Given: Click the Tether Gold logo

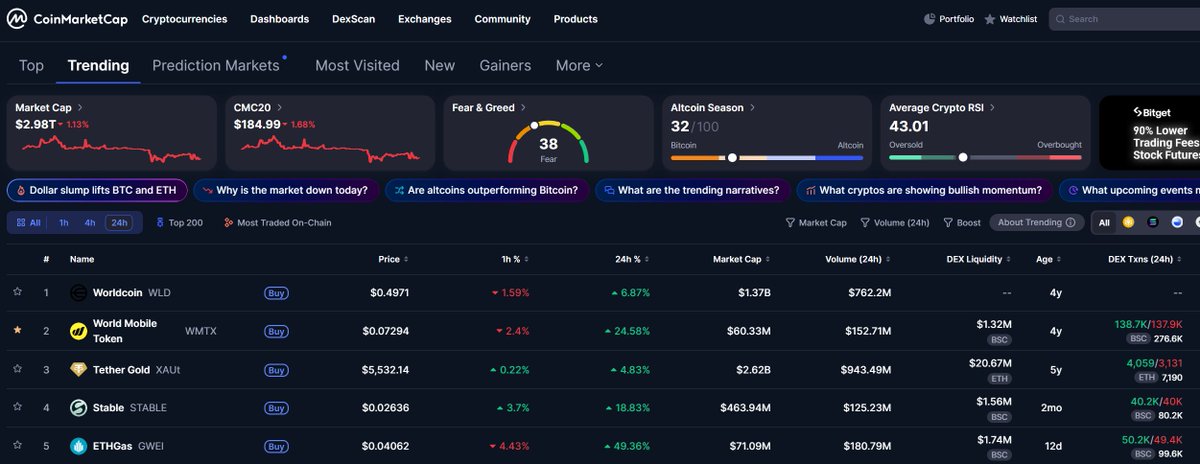Looking at the screenshot, I should pos(78,370).
